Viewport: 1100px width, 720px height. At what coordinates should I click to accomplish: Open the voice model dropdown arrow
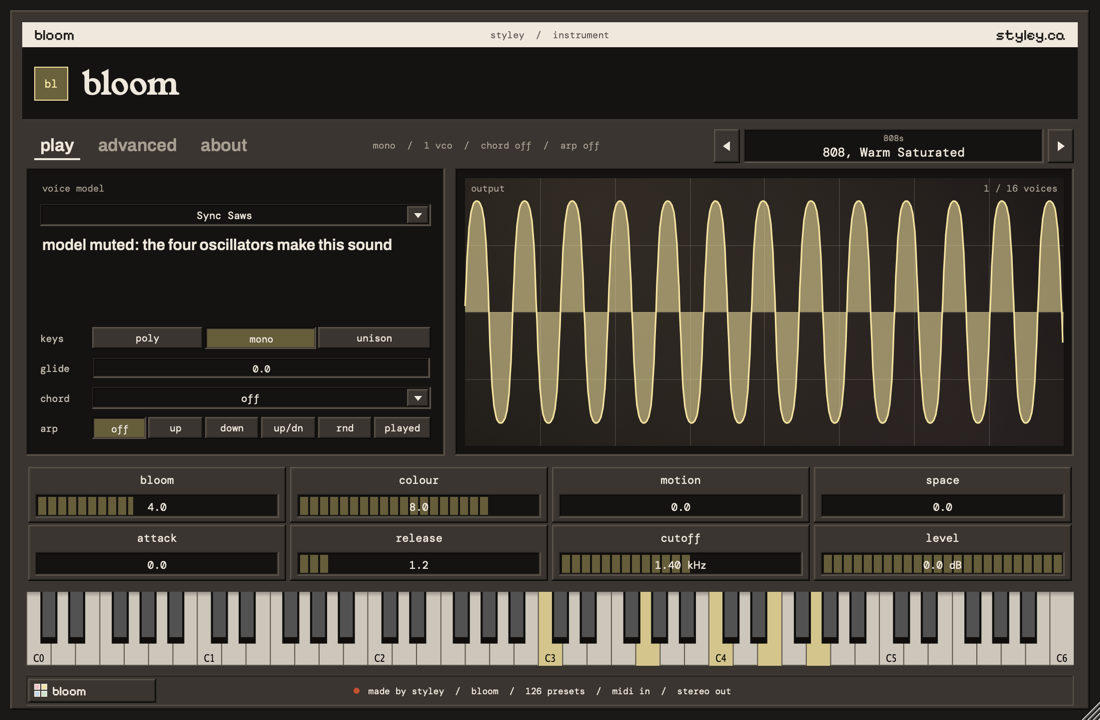[x=417, y=215]
